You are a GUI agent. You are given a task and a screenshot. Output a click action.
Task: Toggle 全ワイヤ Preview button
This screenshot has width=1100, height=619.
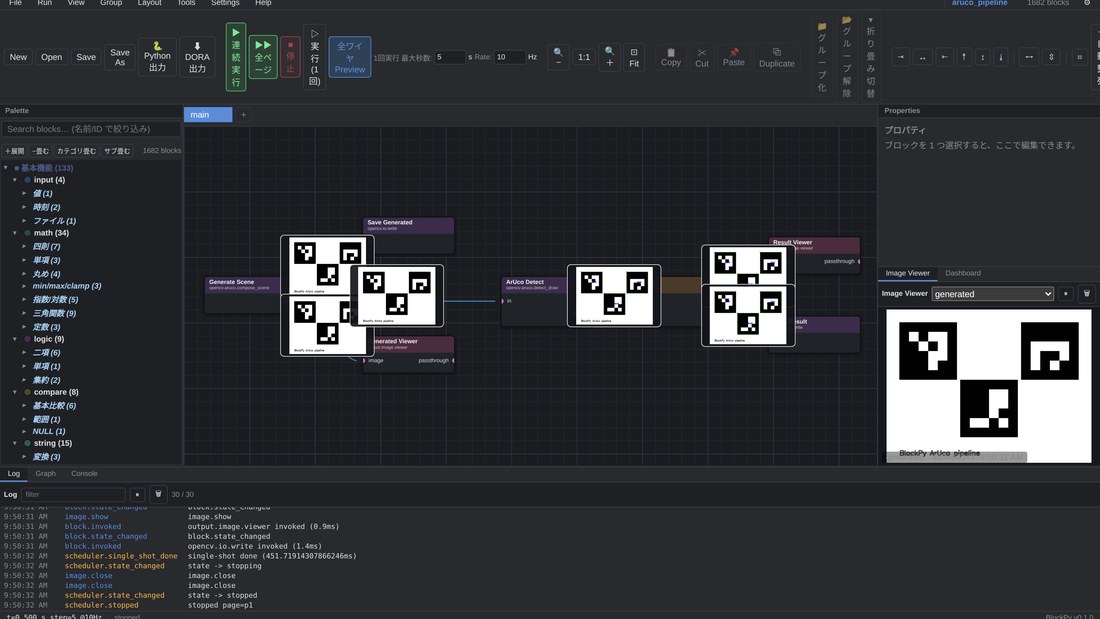[x=350, y=57]
